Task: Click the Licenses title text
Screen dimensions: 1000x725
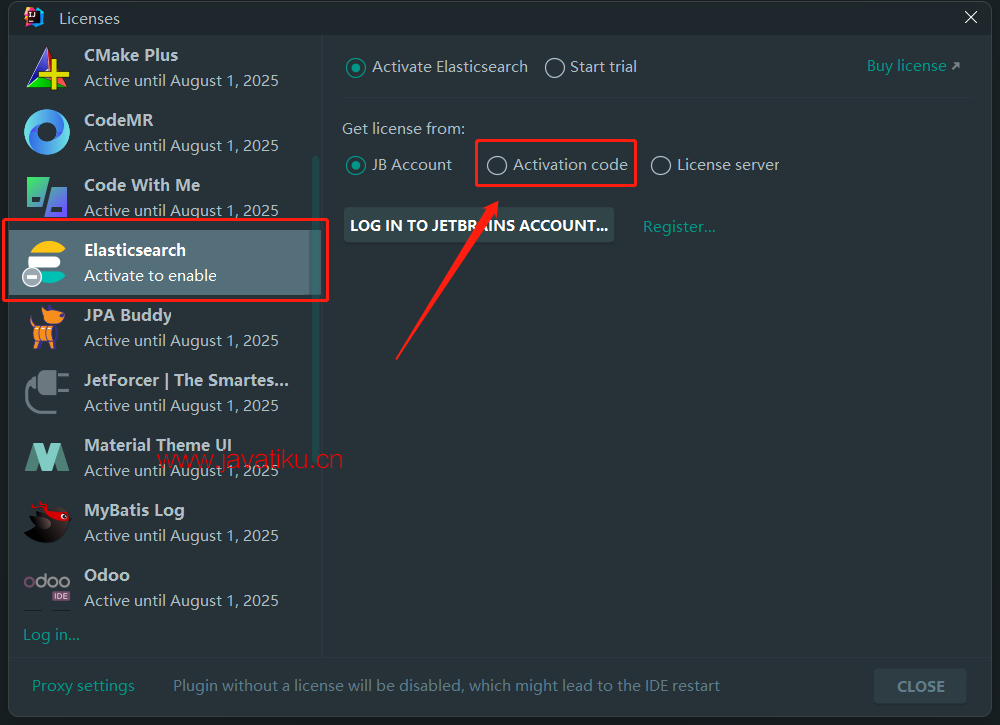Action: [x=89, y=18]
